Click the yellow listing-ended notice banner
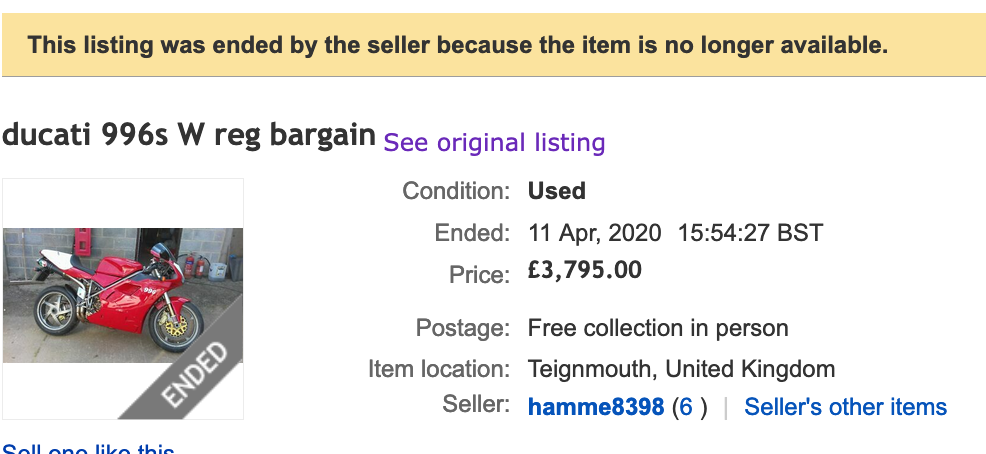 point(493,45)
